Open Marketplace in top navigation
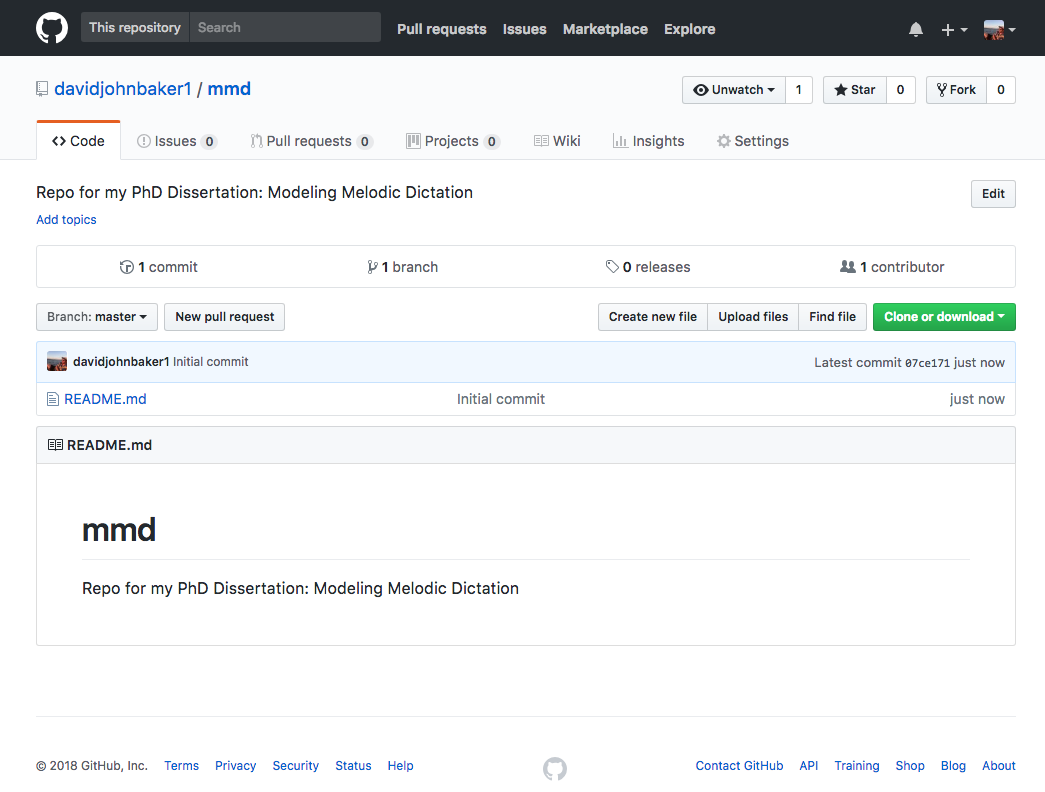This screenshot has width=1045, height=792. click(605, 29)
